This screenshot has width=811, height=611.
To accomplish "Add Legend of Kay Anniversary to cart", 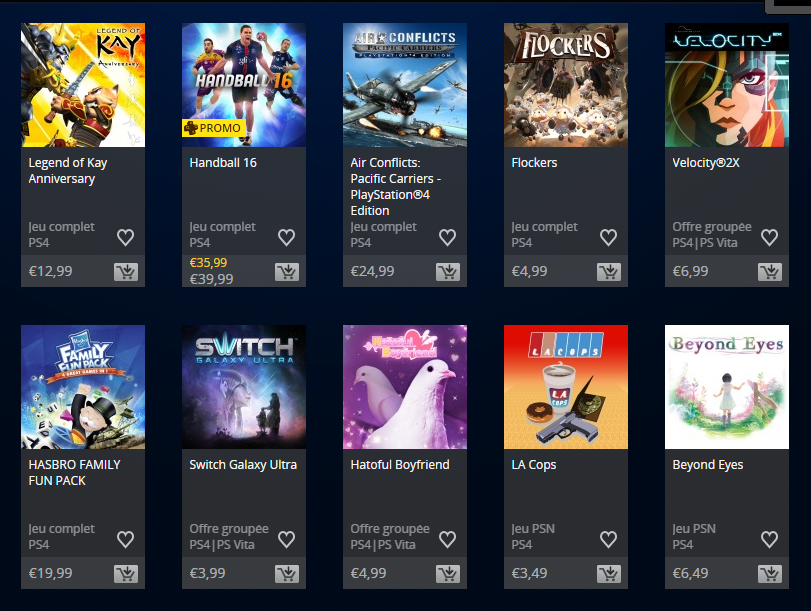I will coord(126,272).
